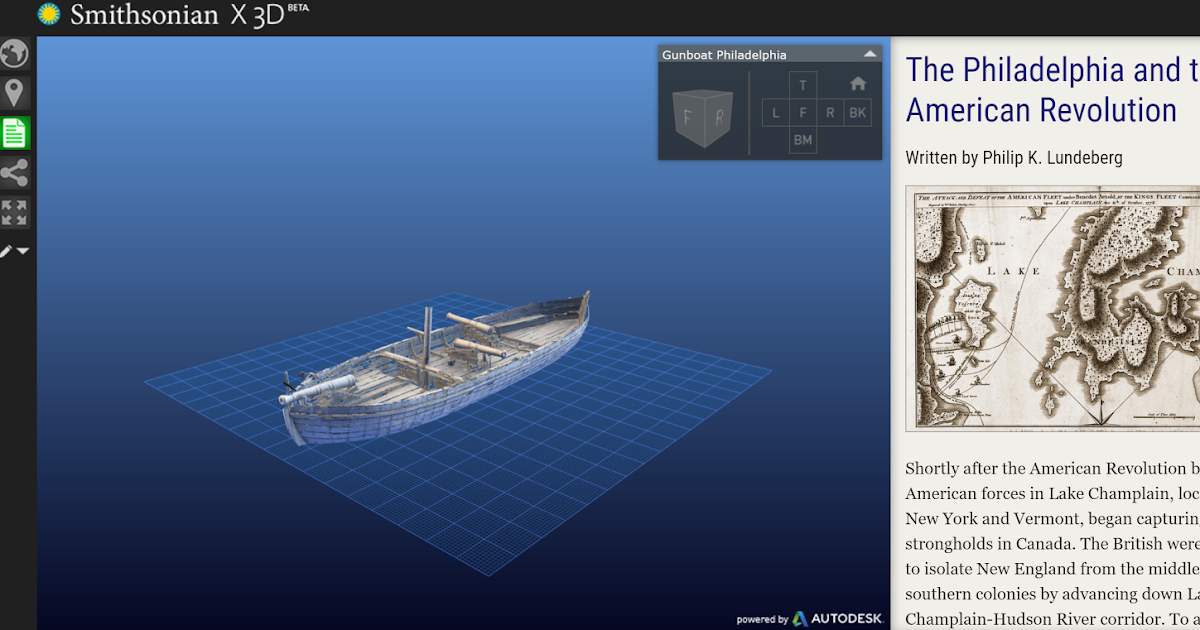Viewport: 1200px width, 630px height.
Task: Click the Lake Champlain map image
Action: (x=1052, y=308)
